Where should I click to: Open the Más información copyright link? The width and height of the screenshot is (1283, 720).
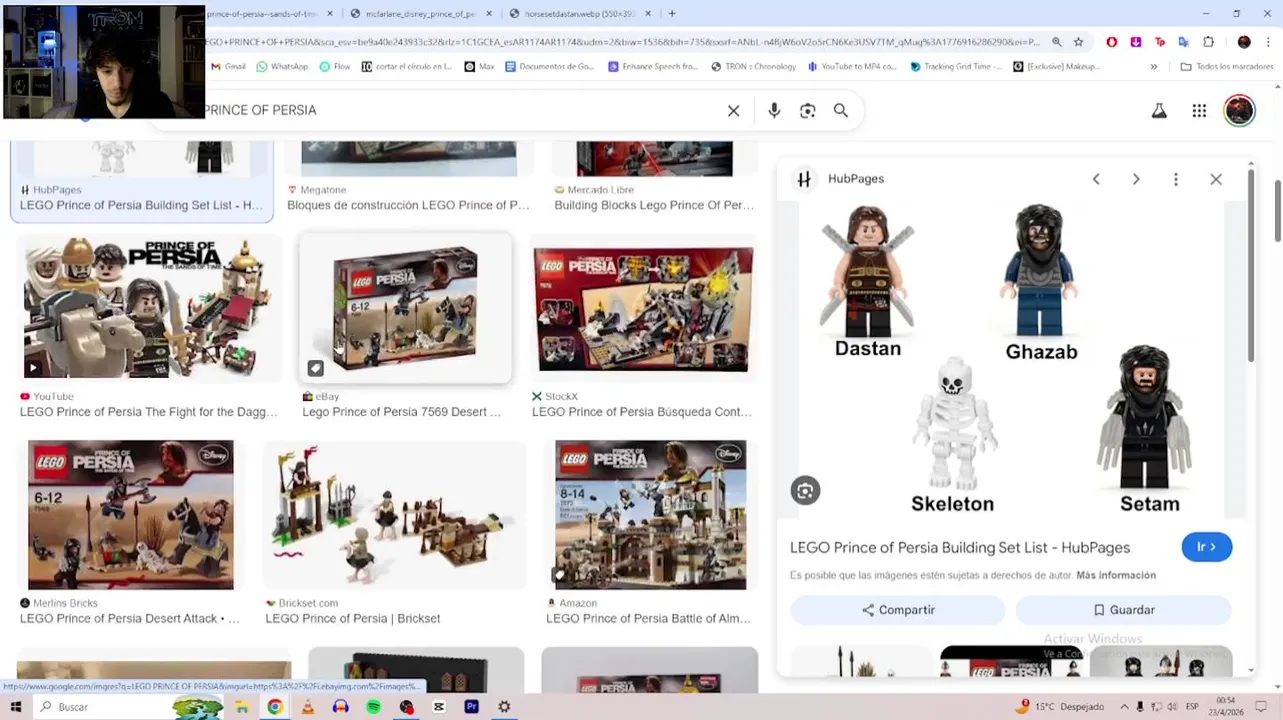(1116, 575)
